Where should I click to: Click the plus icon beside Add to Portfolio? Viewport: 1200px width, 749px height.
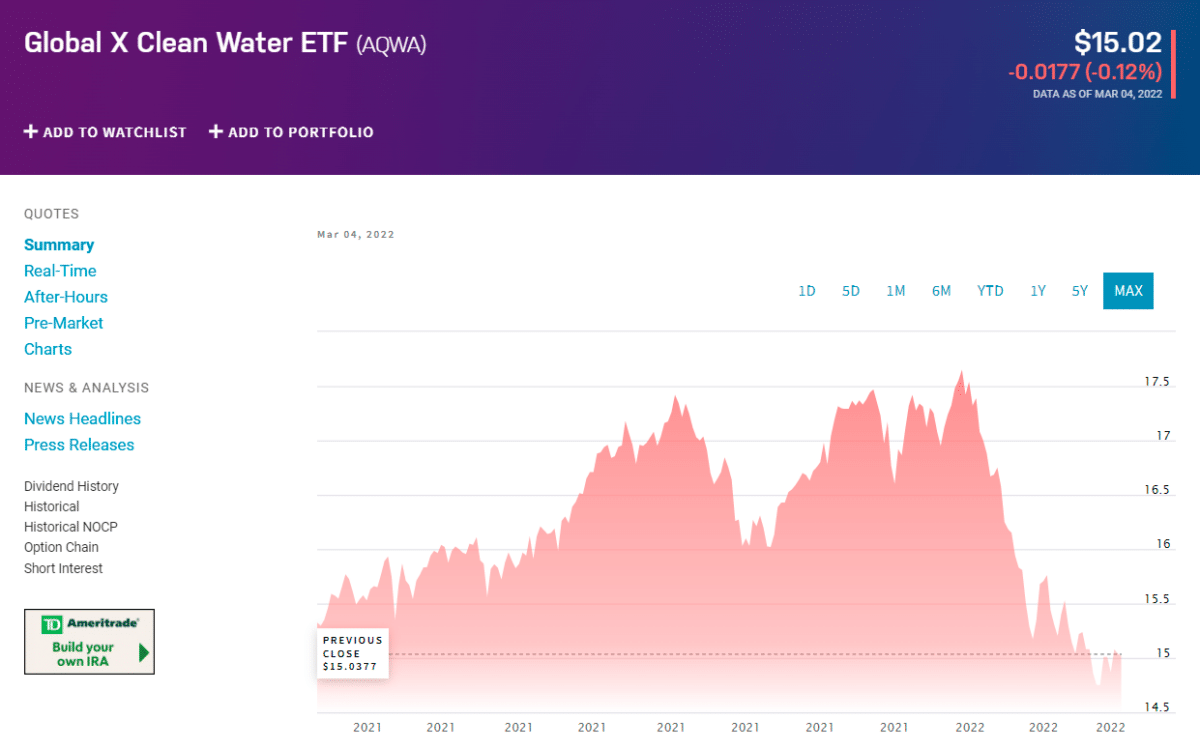tap(216, 132)
